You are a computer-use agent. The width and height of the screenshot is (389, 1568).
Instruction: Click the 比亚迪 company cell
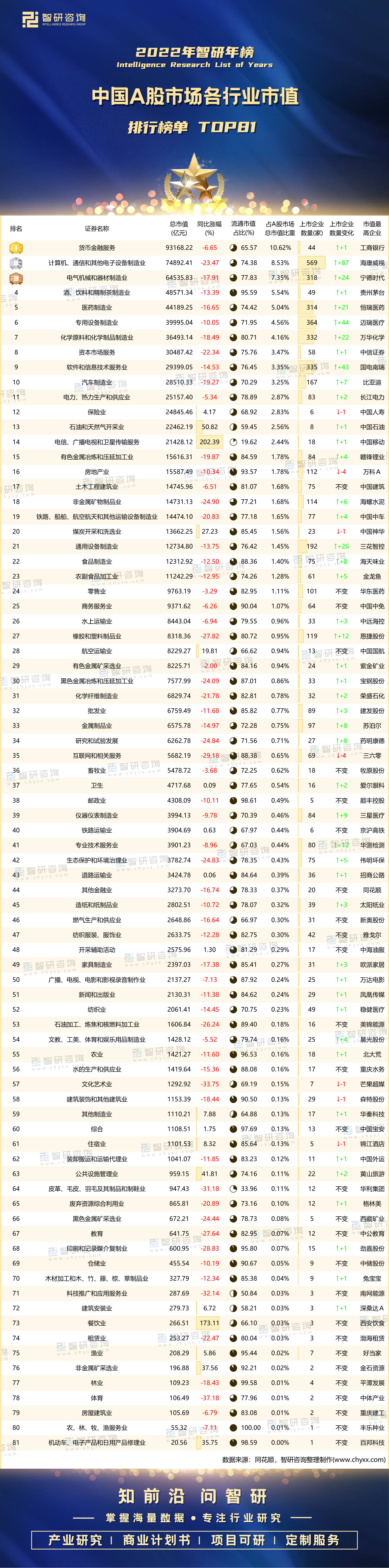(372, 382)
